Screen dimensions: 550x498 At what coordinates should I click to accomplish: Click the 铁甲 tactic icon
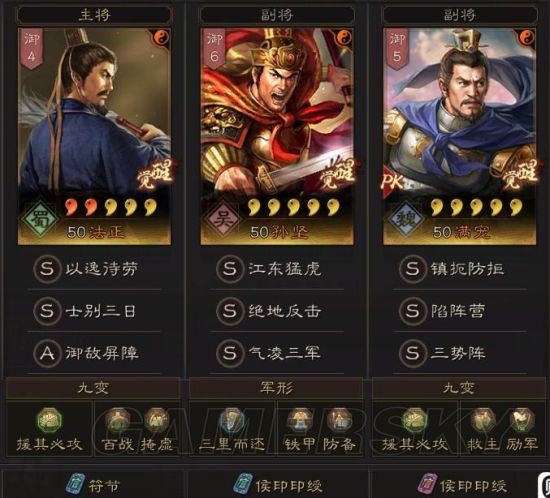tap(300, 420)
